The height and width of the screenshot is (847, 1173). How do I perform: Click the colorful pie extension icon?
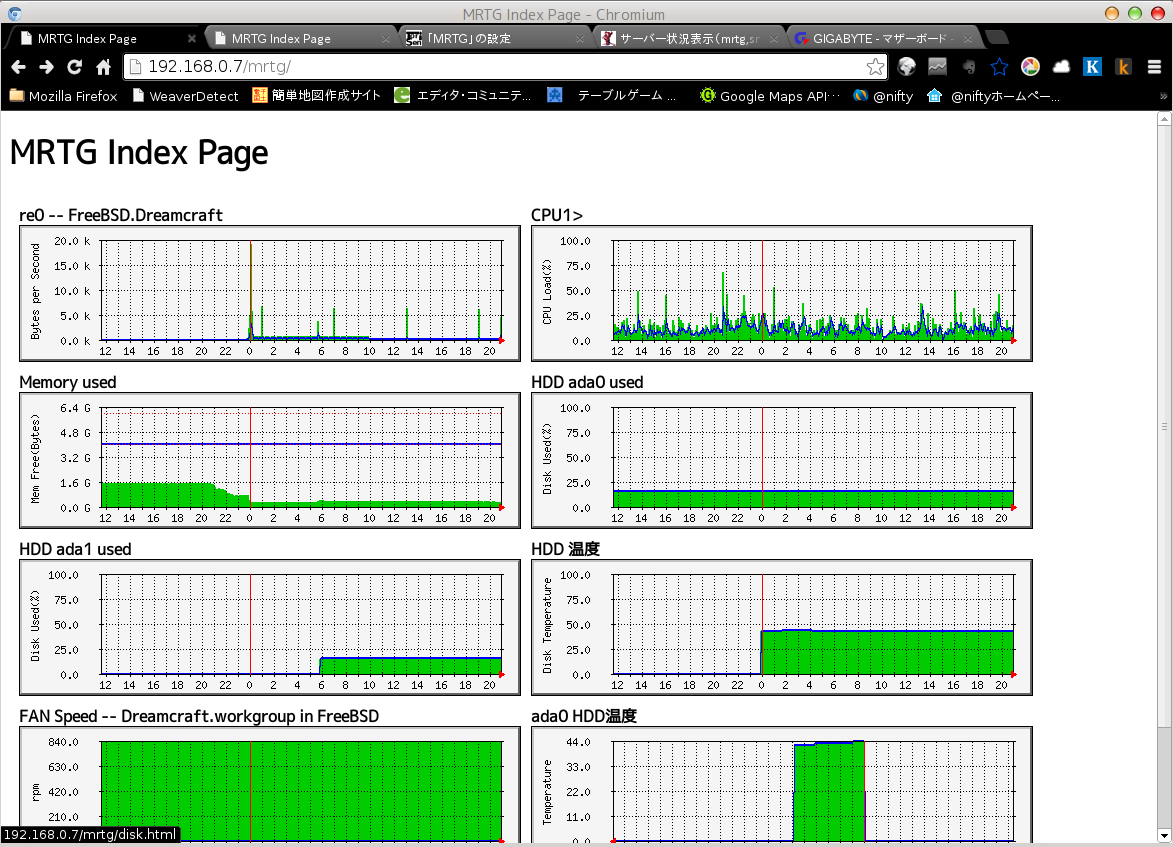coord(1030,67)
